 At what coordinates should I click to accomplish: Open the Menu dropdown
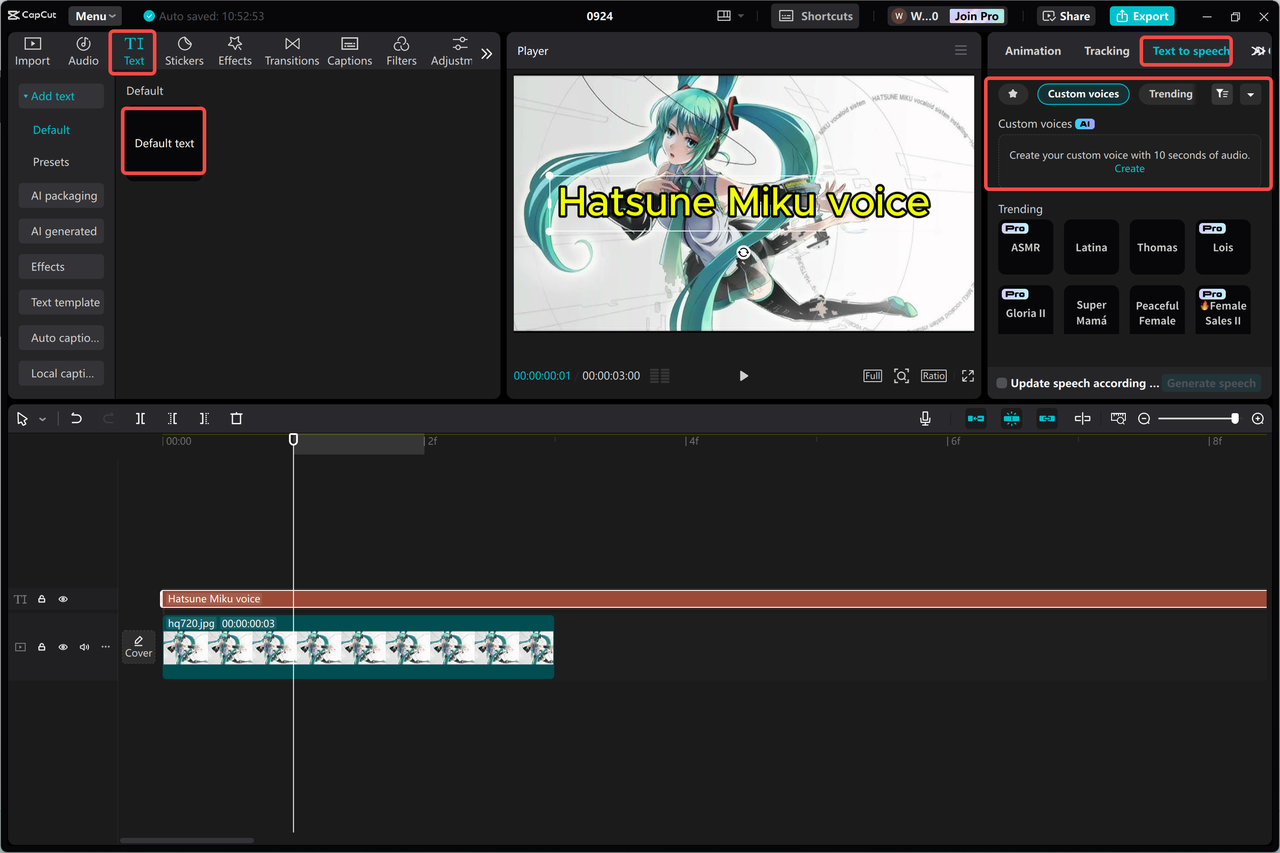coord(94,15)
